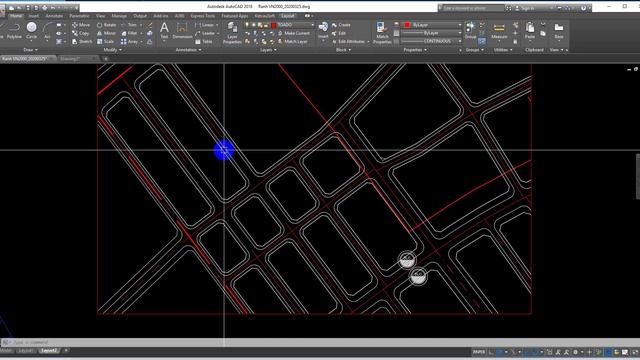Click Make Current layer button

[293, 33]
